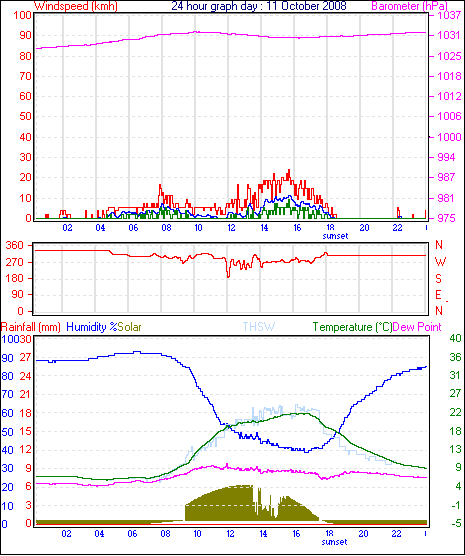The height and width of the screenshot is (556, 465).
Task: Click the 'sunset' label under the wind graph
Action: pos(335,236)
